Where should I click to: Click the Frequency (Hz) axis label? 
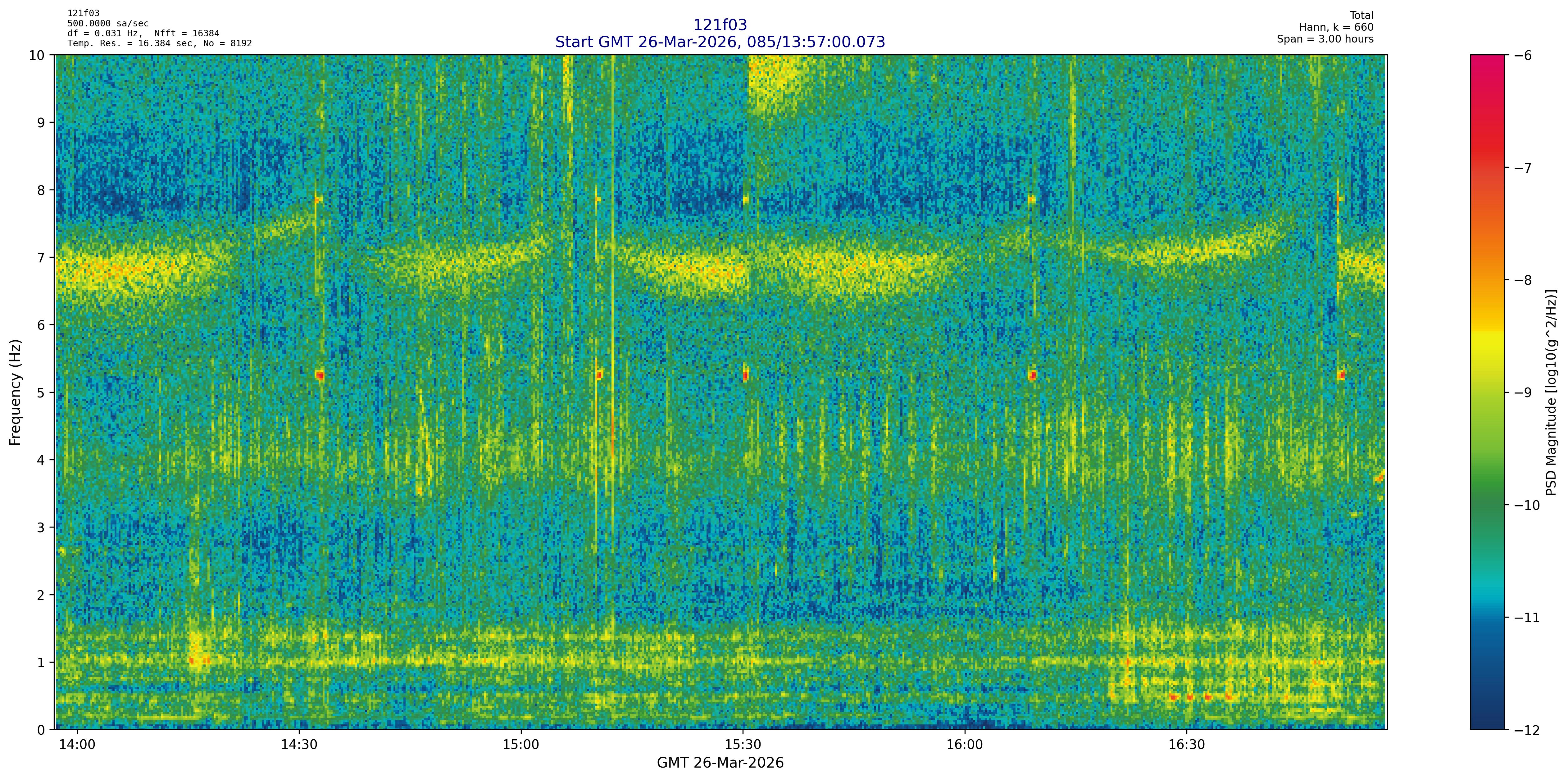click(15, 392)
